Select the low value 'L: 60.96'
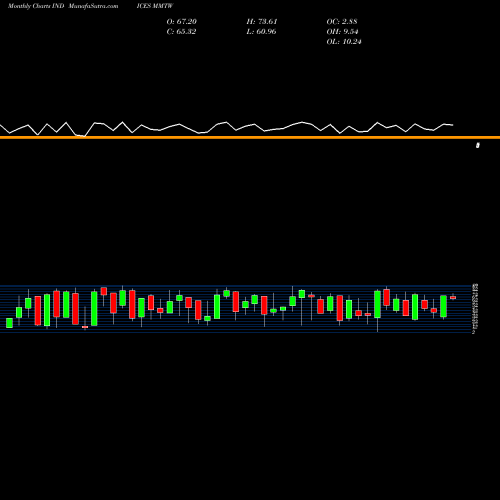 (261, 32)
